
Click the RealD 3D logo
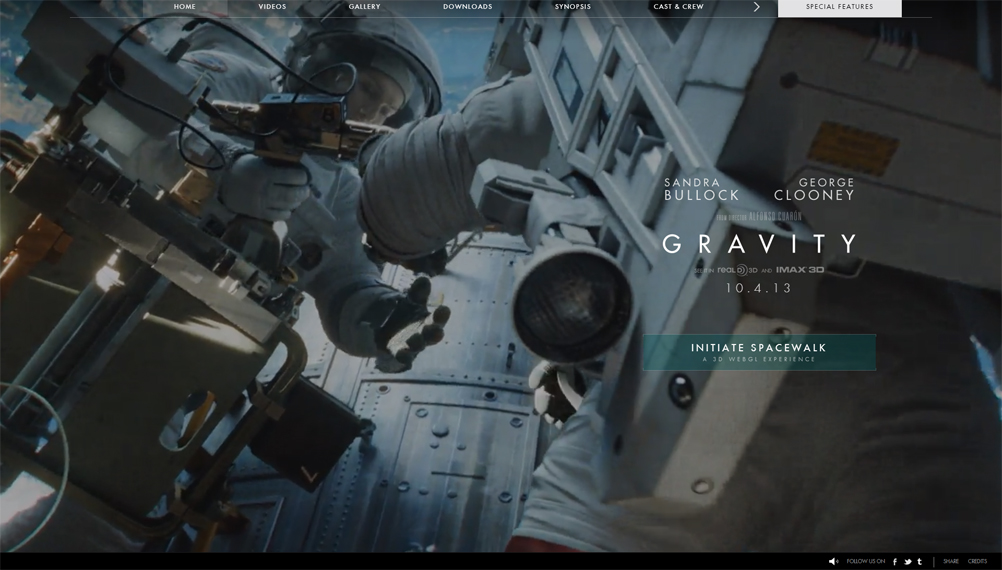pyautogui.click(x=737, y=270)
